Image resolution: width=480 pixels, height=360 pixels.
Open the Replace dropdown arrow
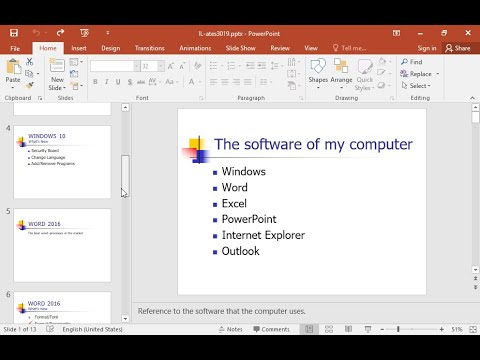click(x=438, y=74)
